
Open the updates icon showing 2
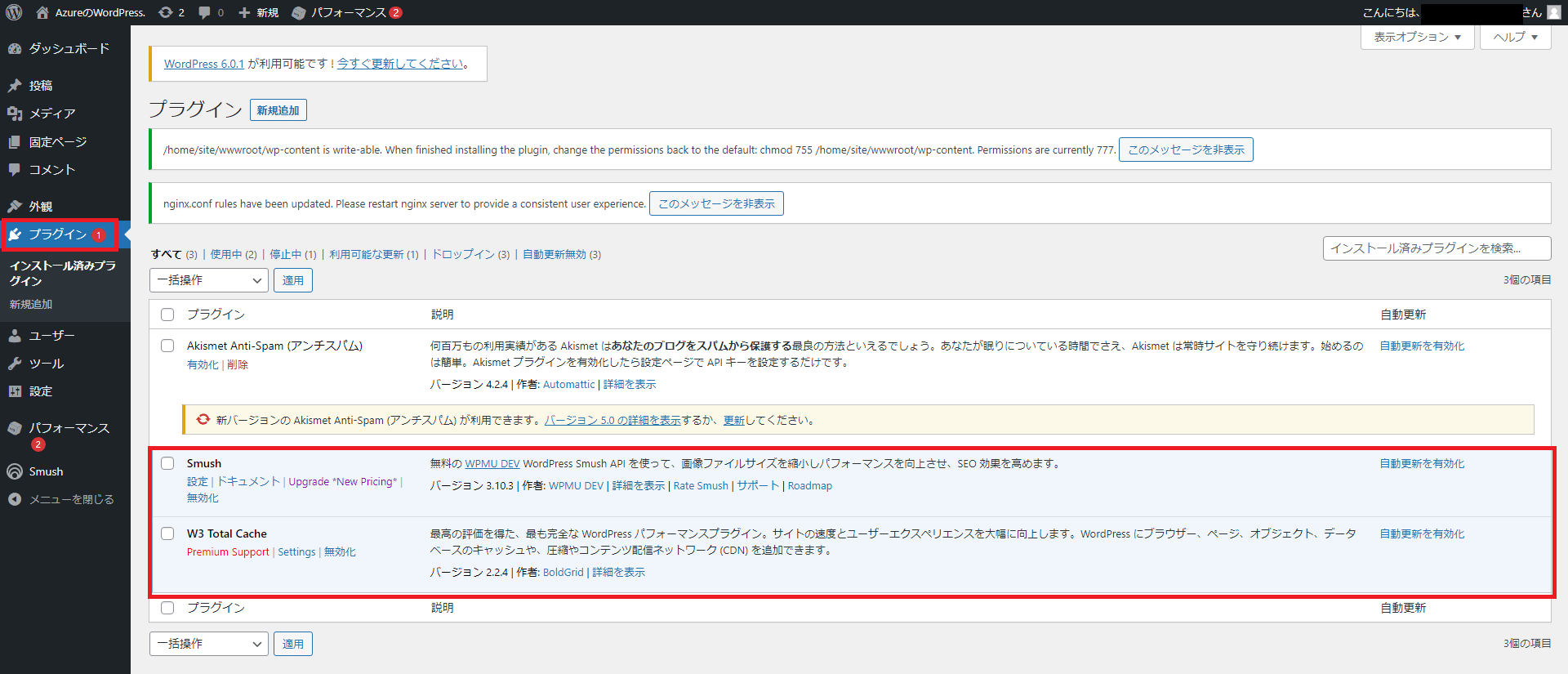click(166, 12)
